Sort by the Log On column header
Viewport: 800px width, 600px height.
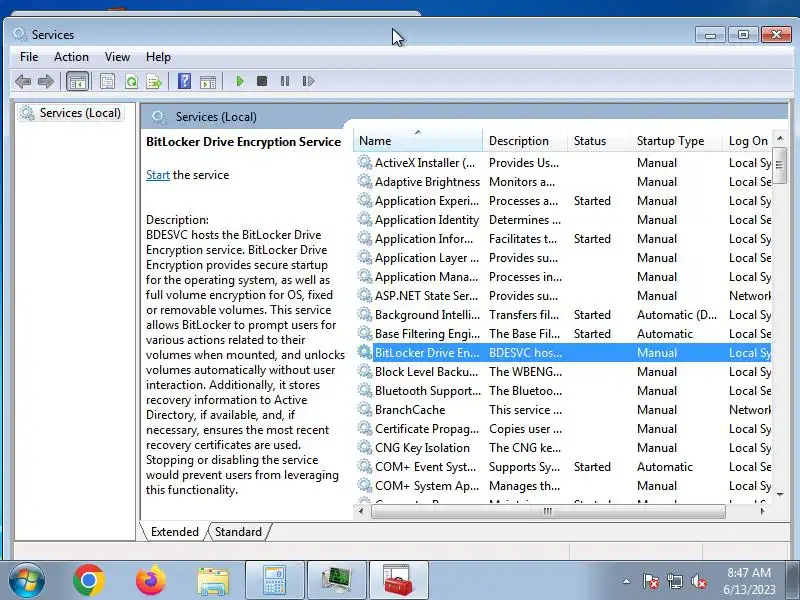pyautogui.click(x=747, y=141)
